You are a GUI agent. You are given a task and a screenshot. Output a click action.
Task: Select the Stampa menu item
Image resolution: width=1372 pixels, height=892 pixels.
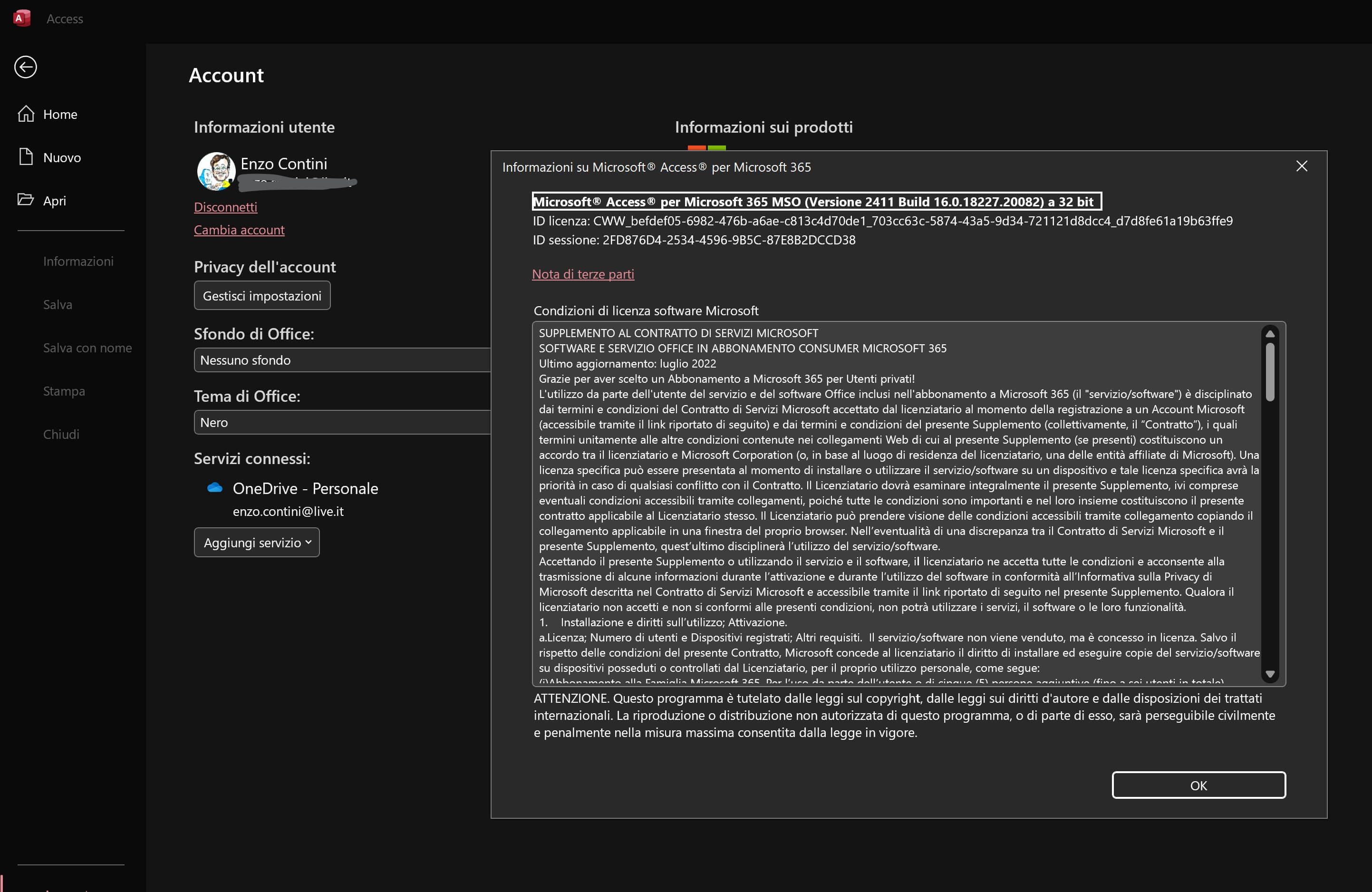coord(64,391)
